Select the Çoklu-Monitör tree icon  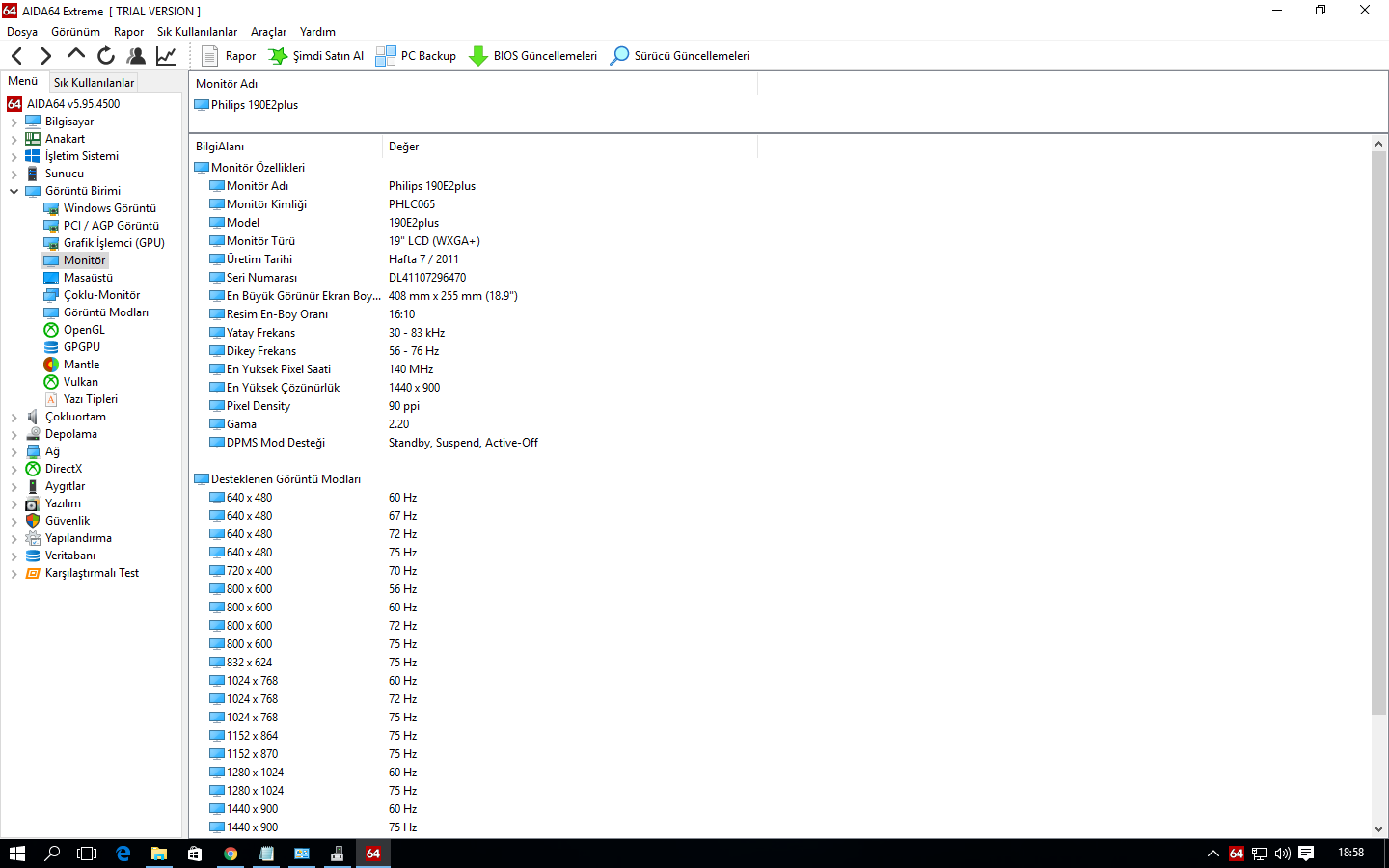51,295
